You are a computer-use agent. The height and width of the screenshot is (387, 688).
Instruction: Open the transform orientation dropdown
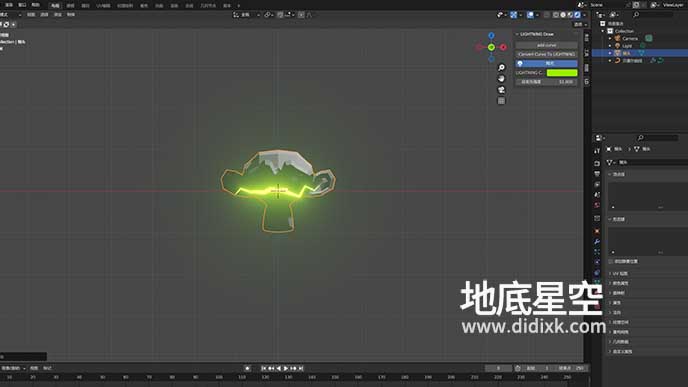coord(246,15)
